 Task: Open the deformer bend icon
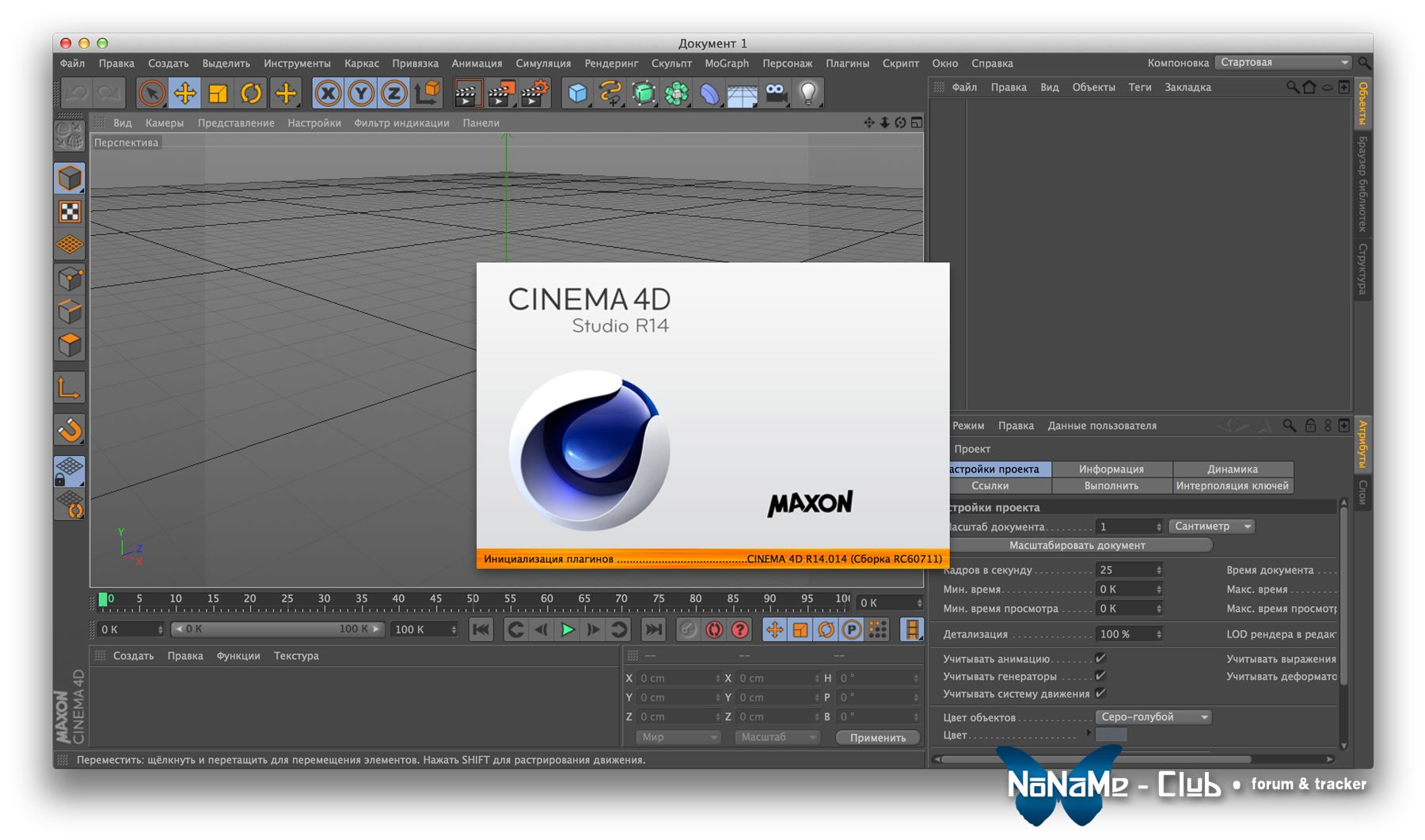coord(709,93)
